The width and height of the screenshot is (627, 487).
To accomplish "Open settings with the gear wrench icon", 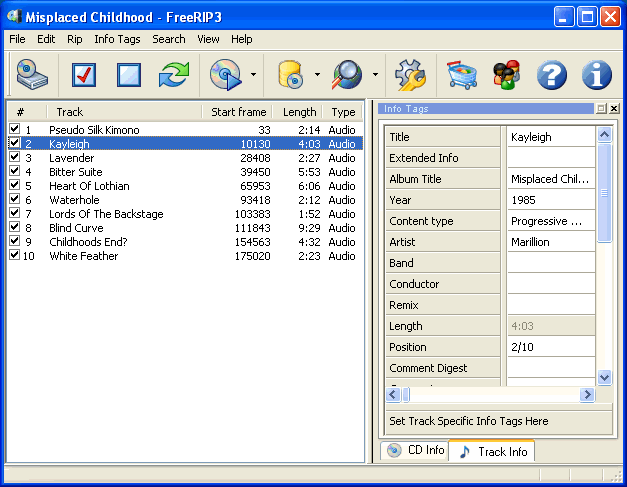I will [410, 75].
